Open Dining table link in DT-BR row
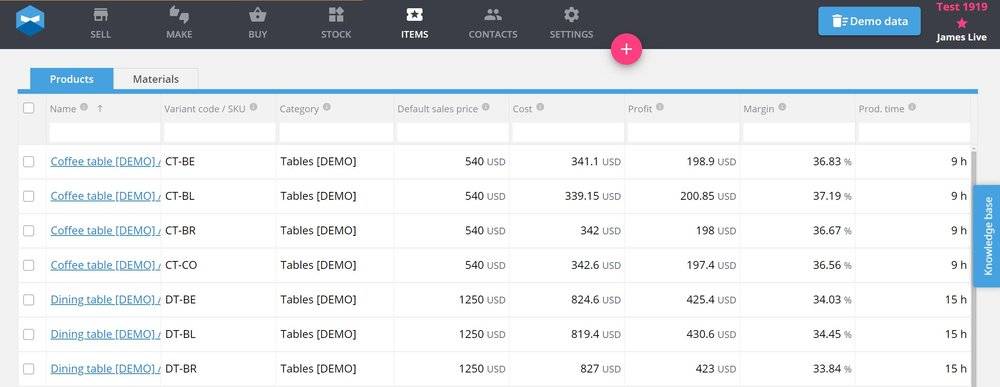Screen dimensions: 1000x387 pos(105,369)
